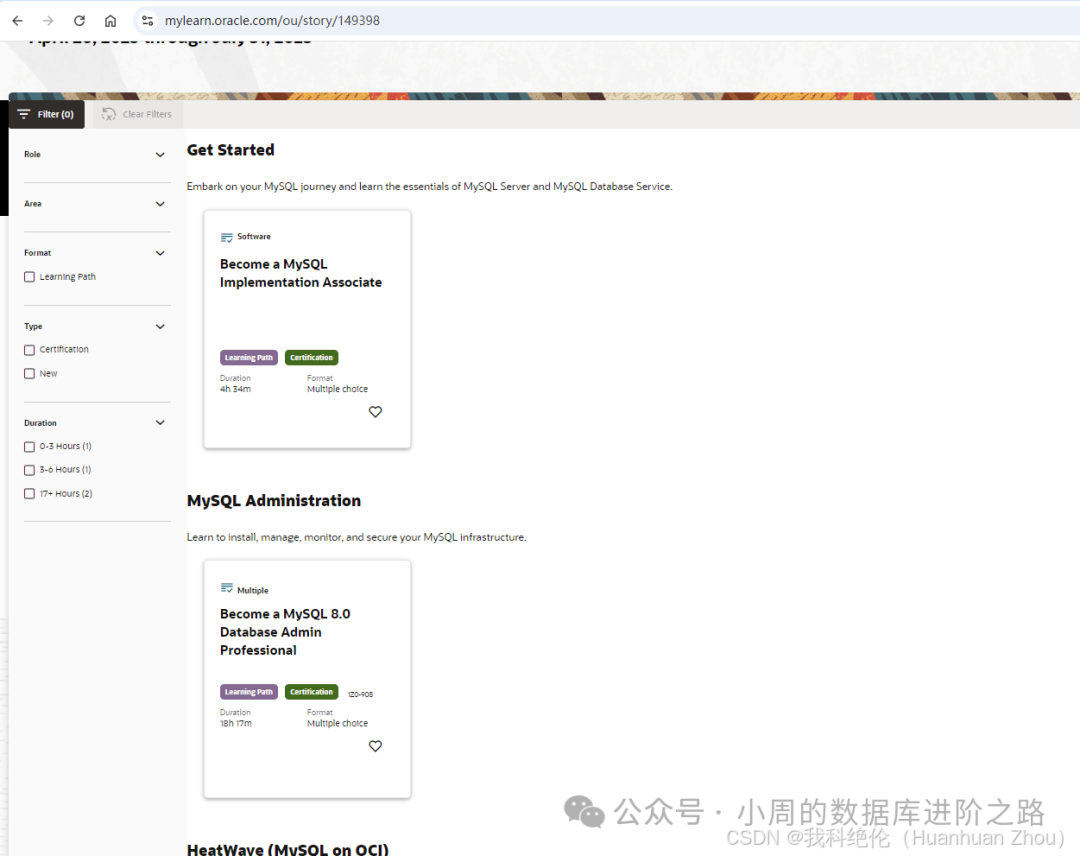Click Multiple choice format on Implementation Associate card
The height and width of the screenshot is (856, 1080).
tap(338, 389)
